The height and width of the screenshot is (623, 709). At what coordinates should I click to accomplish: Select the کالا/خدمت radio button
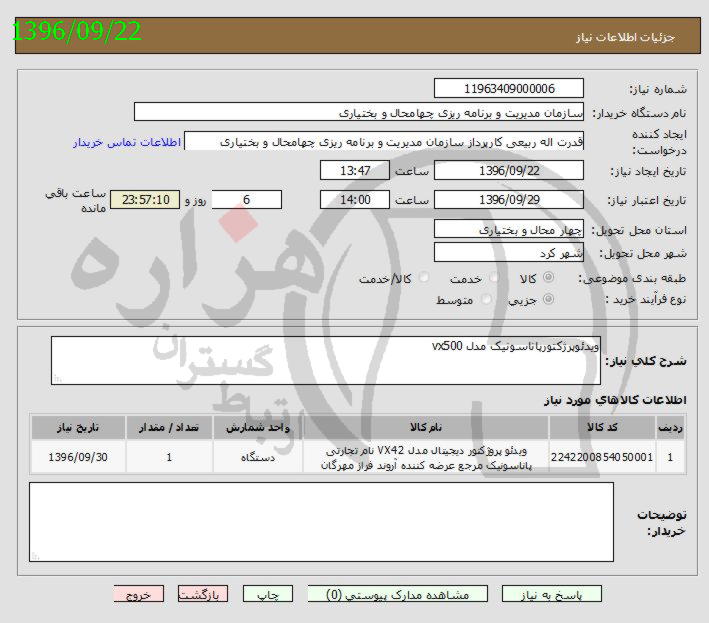[424, 277]
